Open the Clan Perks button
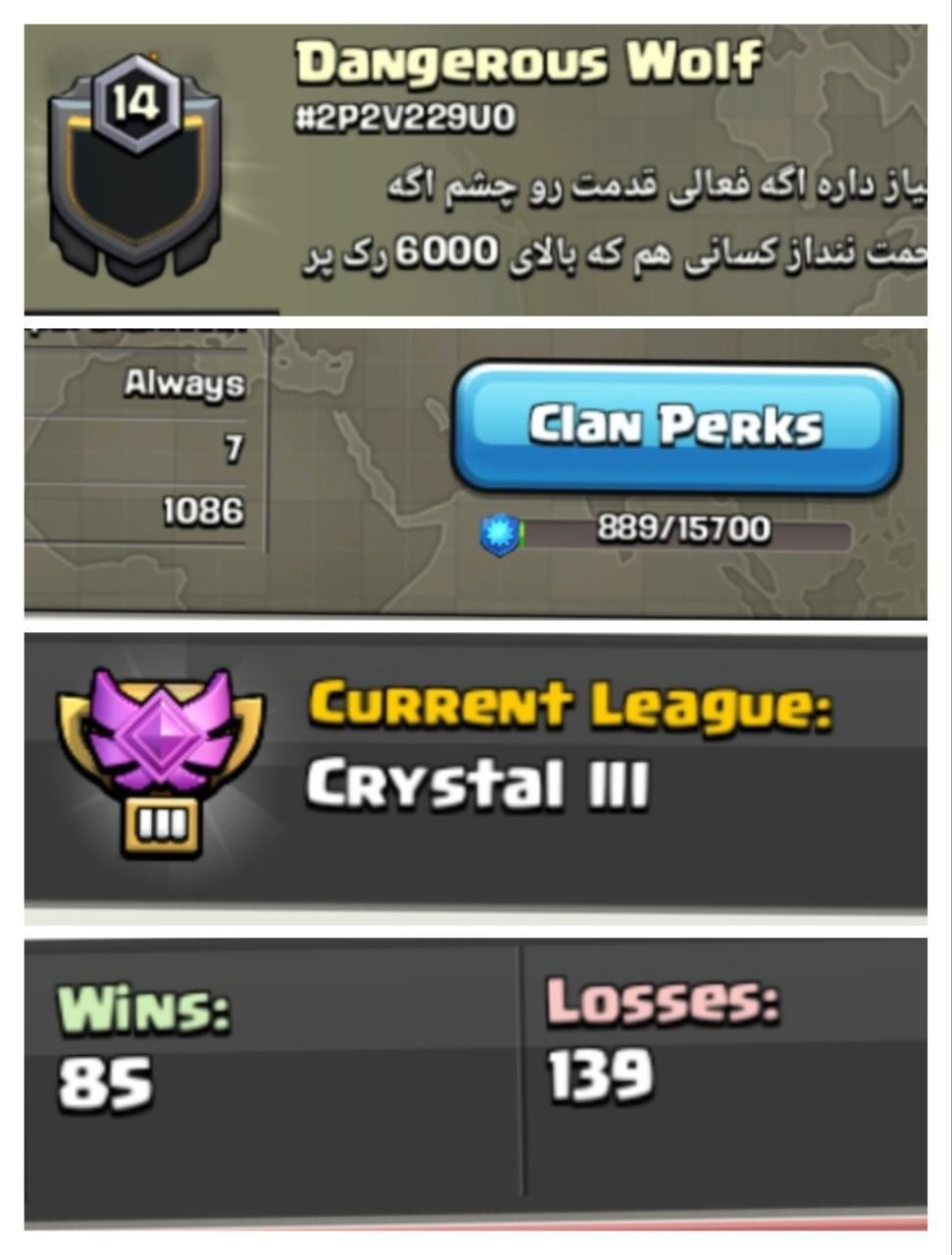Viewport: 952px width, 1255px height. (676, 427)
